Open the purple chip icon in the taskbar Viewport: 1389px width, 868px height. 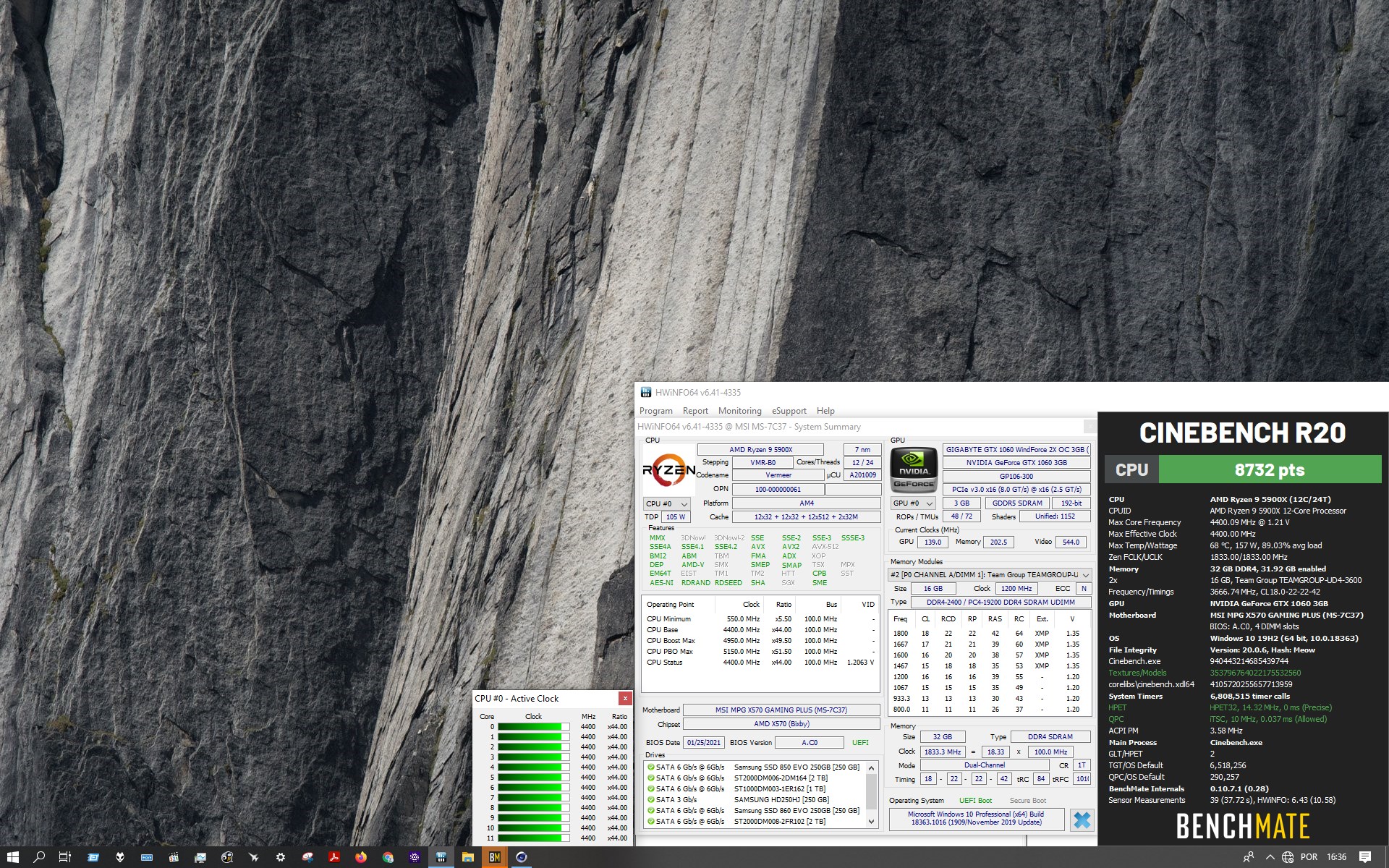point(415,857)
